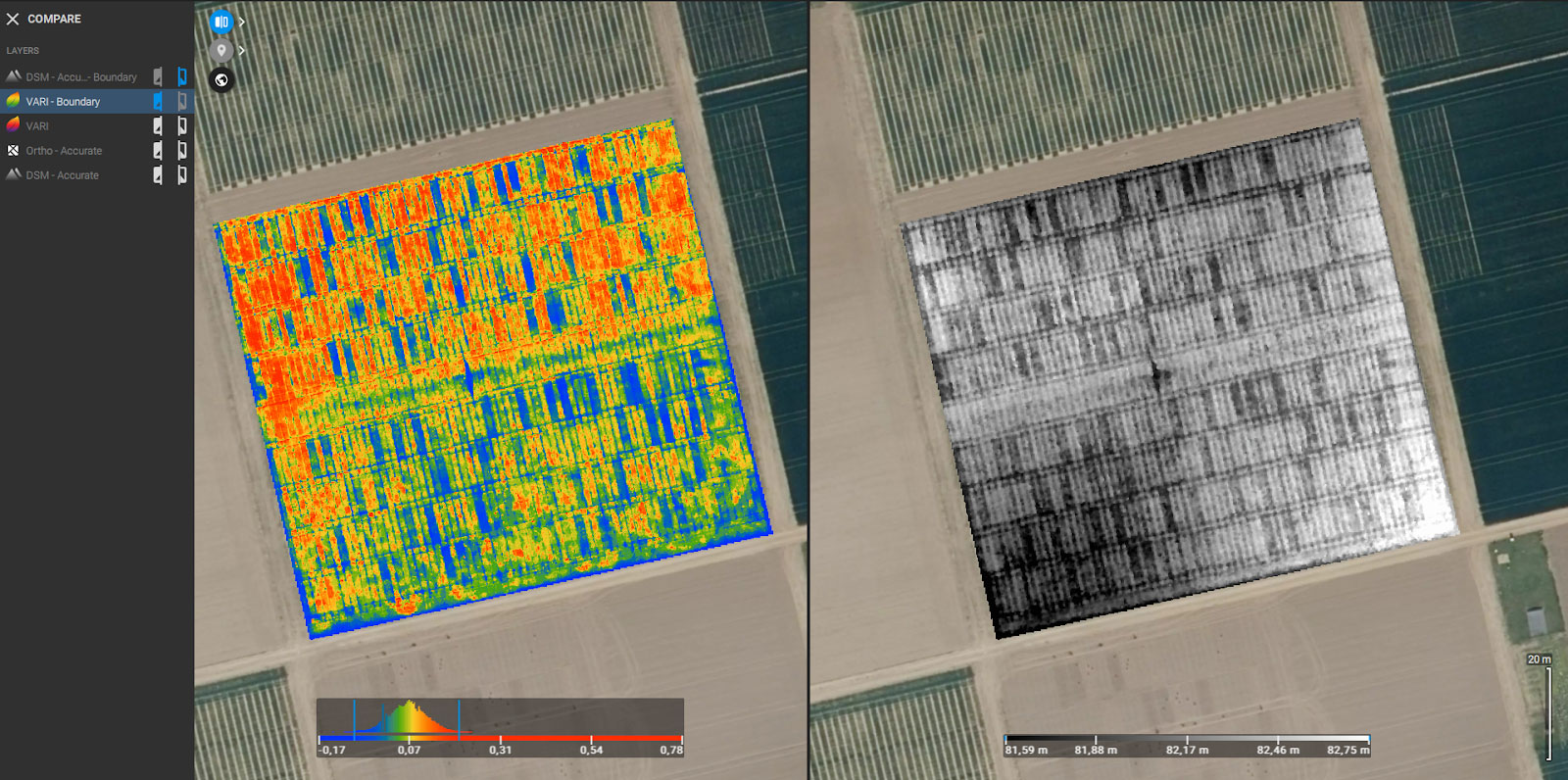
Task: Click the DSM - Accurate layer name
Action: coord(63,175)
